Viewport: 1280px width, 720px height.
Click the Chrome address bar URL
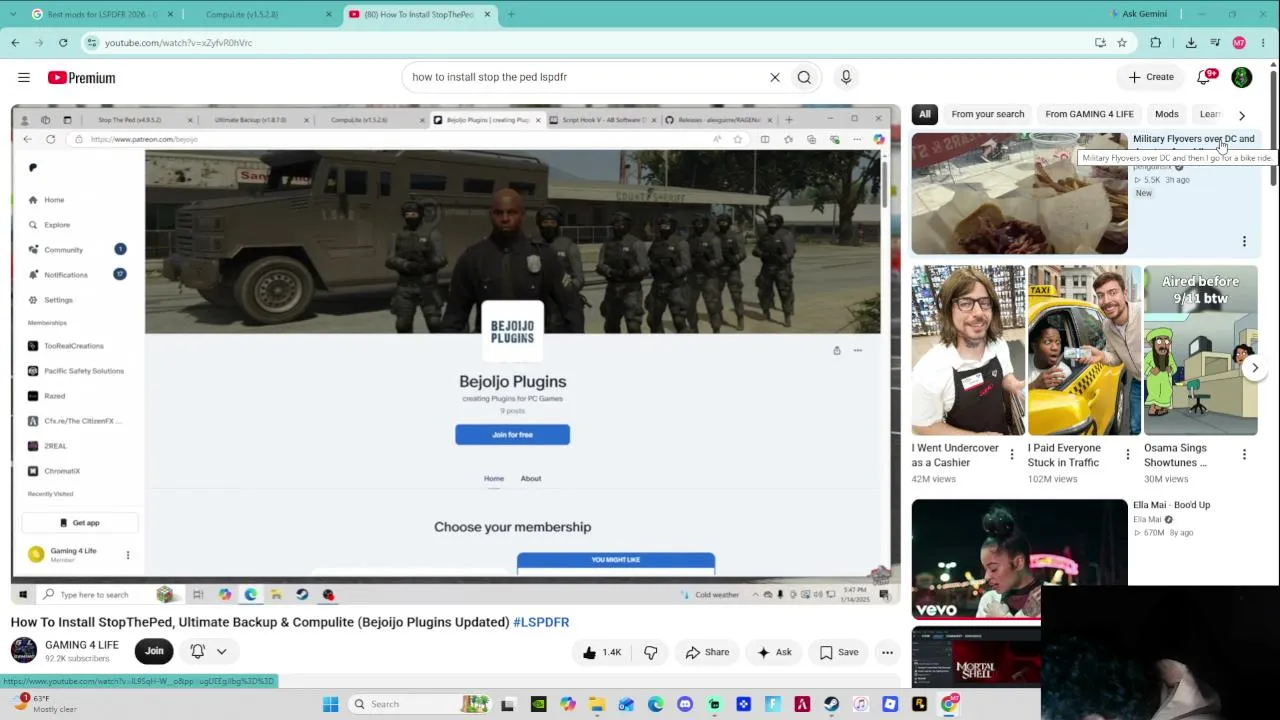tap(179, 43)
